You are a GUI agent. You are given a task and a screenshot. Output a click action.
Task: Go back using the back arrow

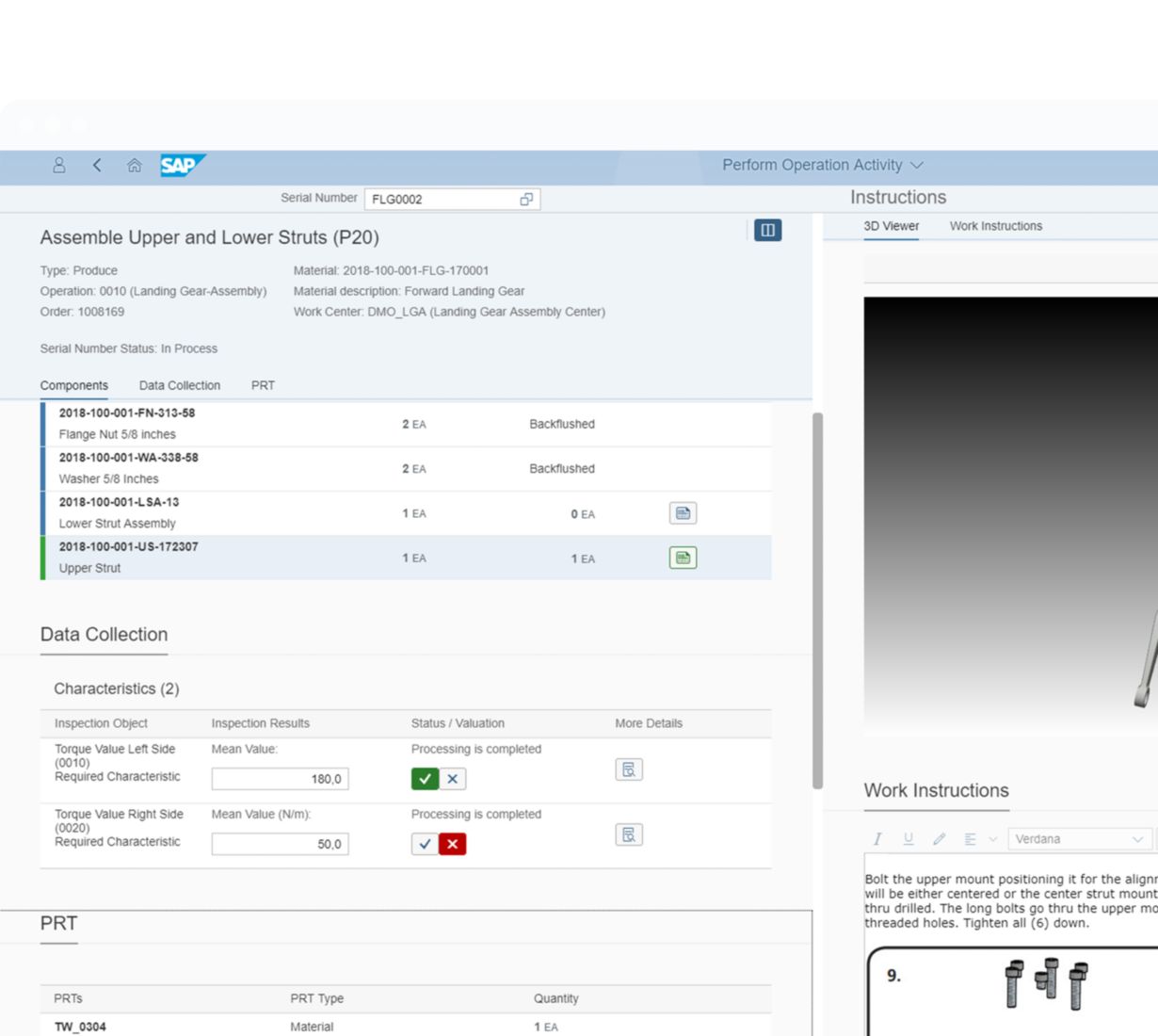click(x=97, y=166)
